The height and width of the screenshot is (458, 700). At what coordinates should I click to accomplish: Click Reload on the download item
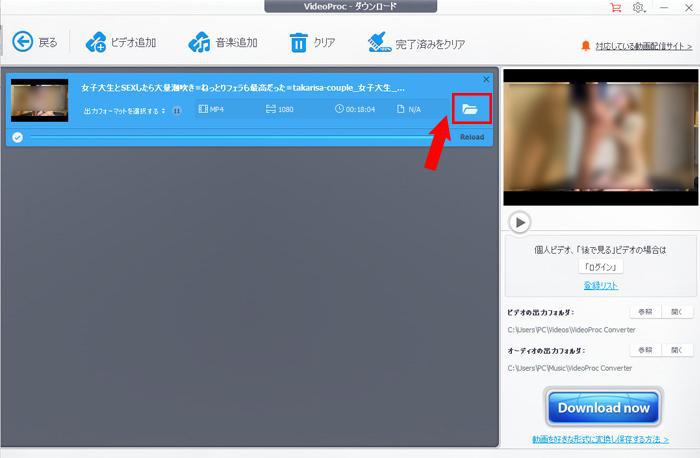[x=472, y=137]
